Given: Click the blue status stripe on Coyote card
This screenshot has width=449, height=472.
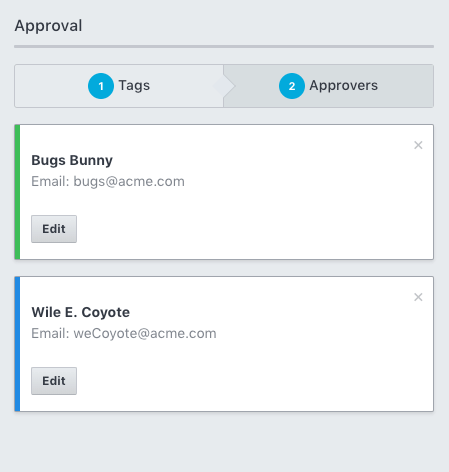Looking at the screenshot, I should 17,344.
